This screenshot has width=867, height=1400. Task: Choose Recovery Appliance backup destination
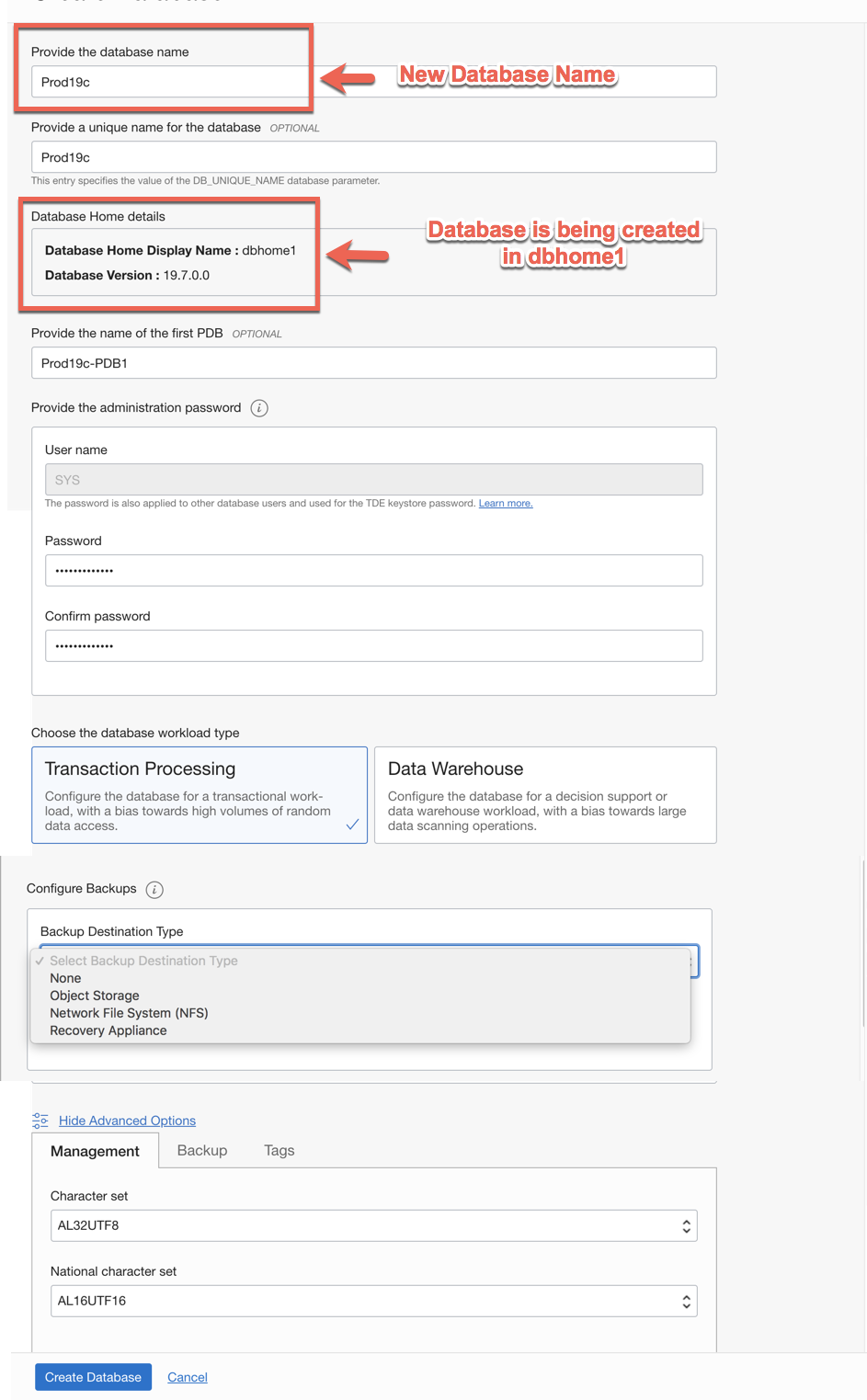[x=108, y=1030]
